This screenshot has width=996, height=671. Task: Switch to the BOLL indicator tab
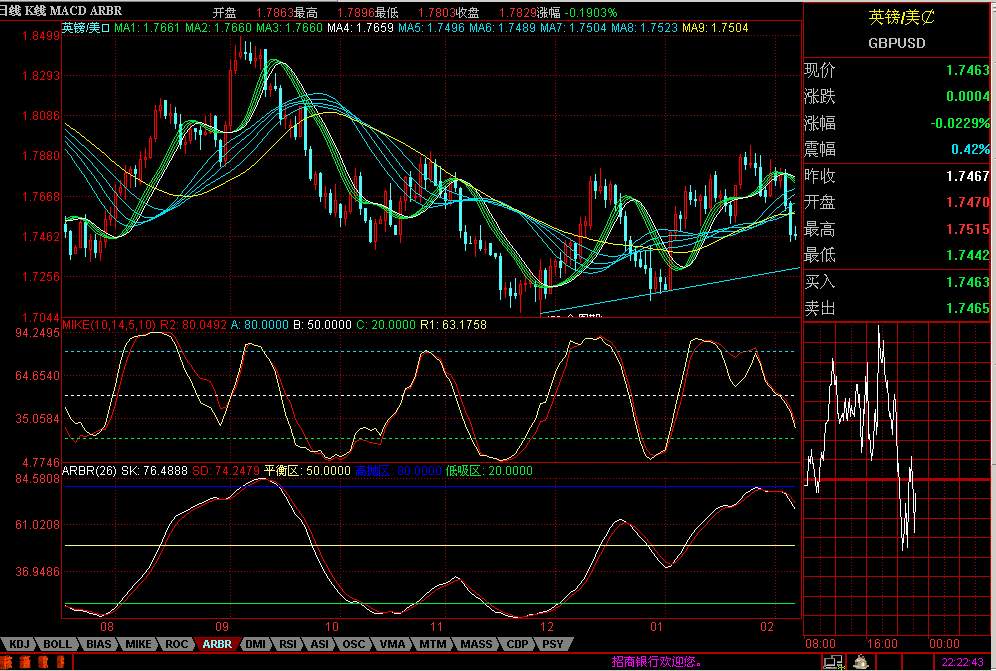tap(57, 644)
